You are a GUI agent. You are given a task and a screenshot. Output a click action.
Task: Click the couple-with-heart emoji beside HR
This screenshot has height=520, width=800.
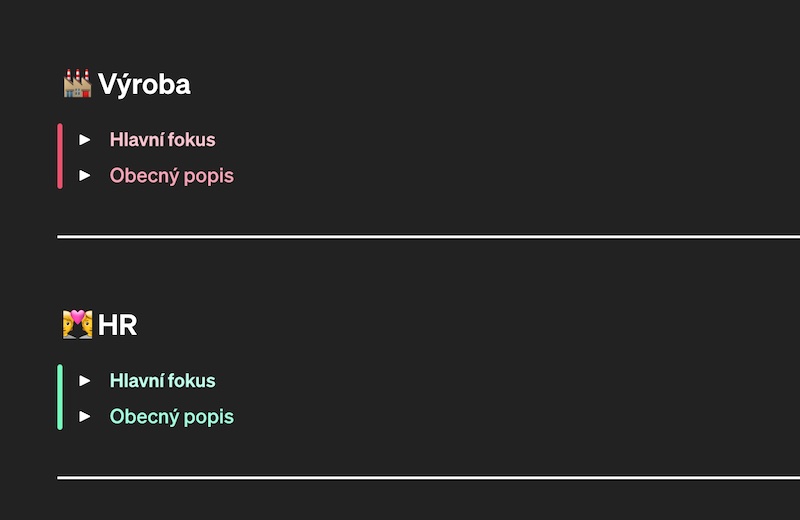point(78,324)
